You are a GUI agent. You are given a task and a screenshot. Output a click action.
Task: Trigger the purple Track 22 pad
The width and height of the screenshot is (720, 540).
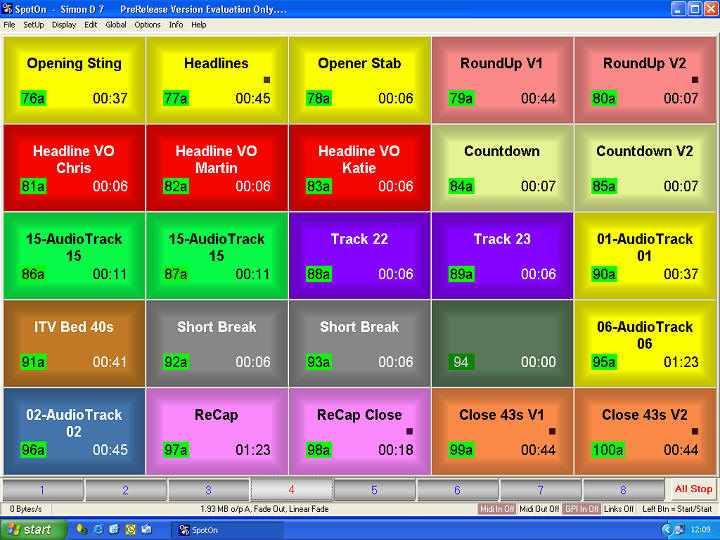(360, 255)
